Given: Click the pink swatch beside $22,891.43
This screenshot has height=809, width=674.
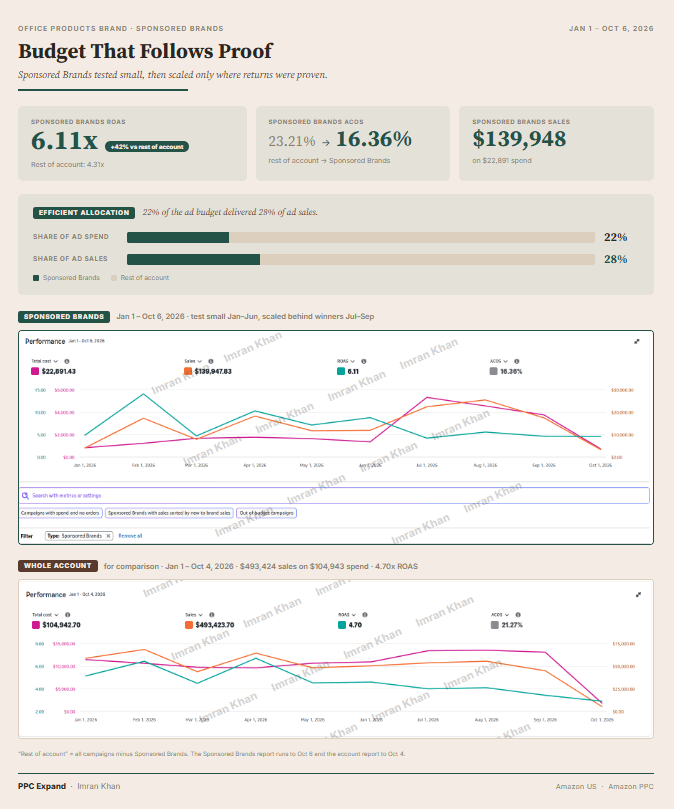Looking at the screenshot, I should point(35,371).
